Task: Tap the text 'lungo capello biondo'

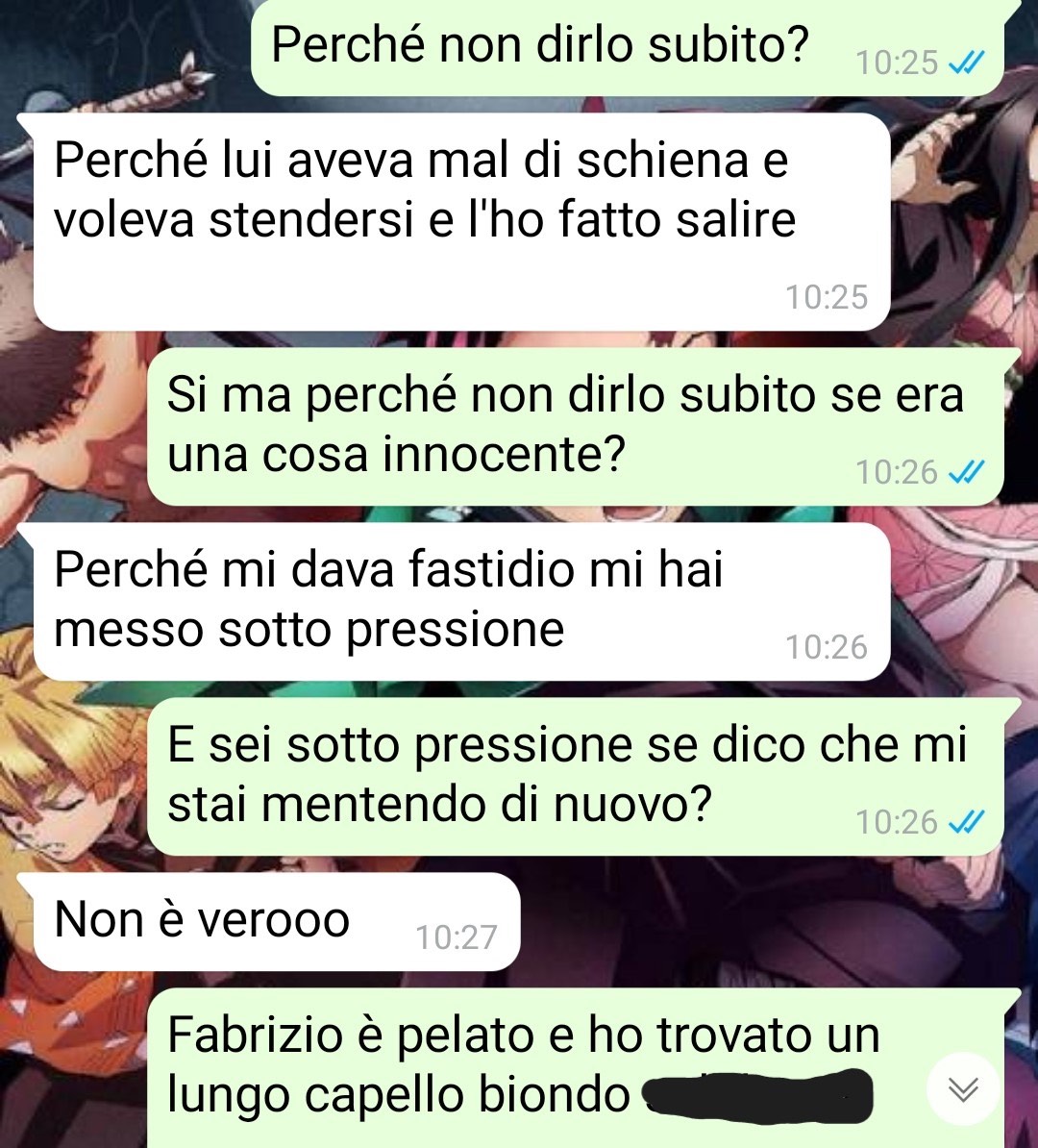Action: click(398, 1095)
